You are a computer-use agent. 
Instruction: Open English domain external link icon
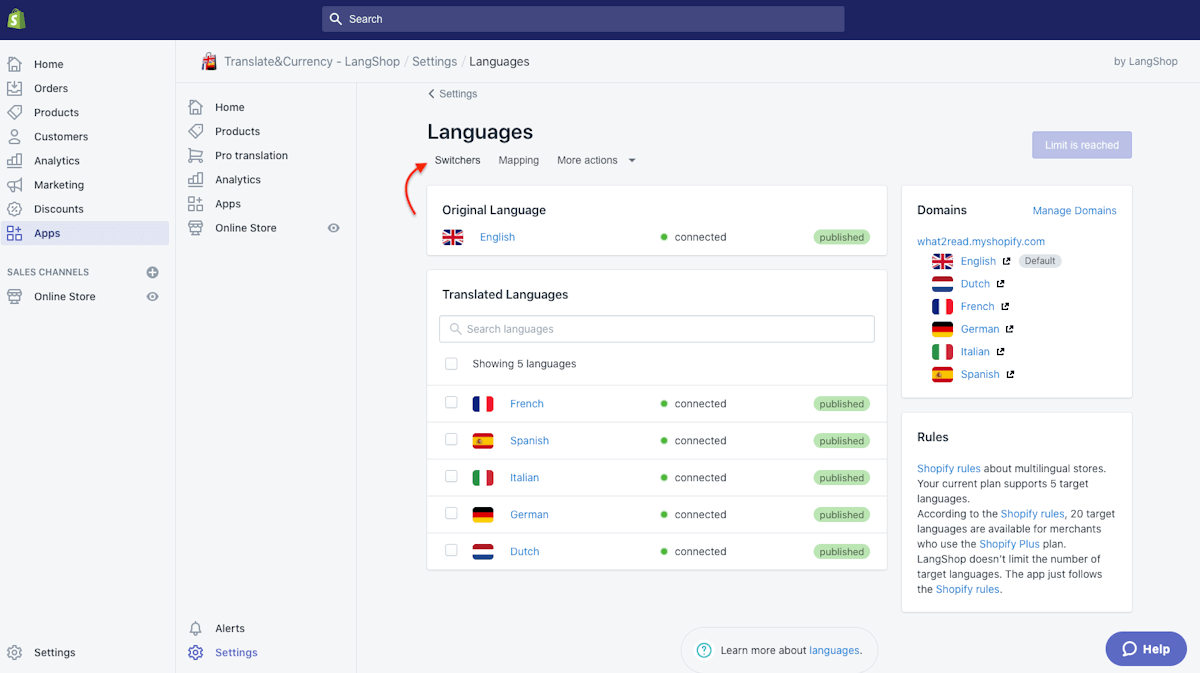[x=1006, y=261]
